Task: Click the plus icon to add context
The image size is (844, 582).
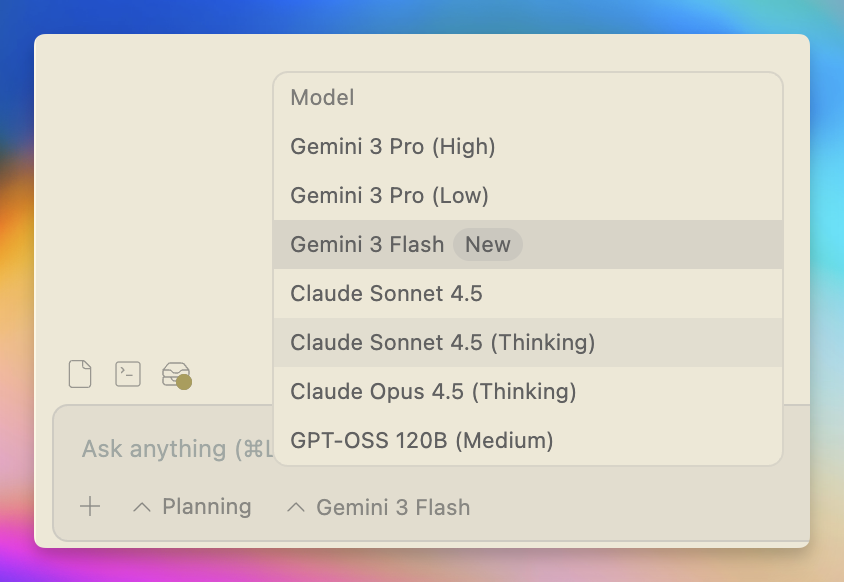Action: [x=90, y=507]
